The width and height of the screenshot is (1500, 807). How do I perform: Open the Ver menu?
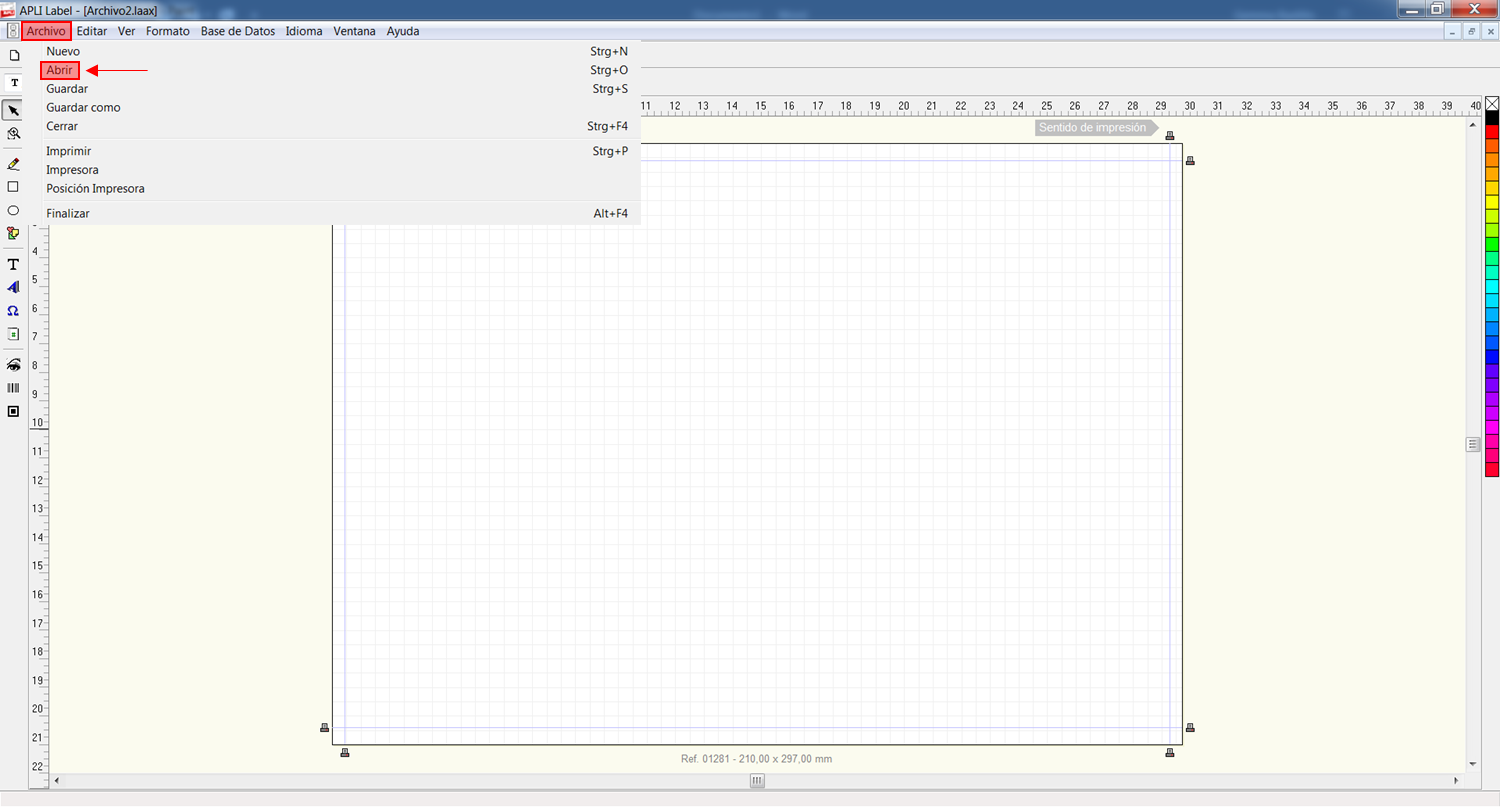pyautogui.click(x=127, y=31)
